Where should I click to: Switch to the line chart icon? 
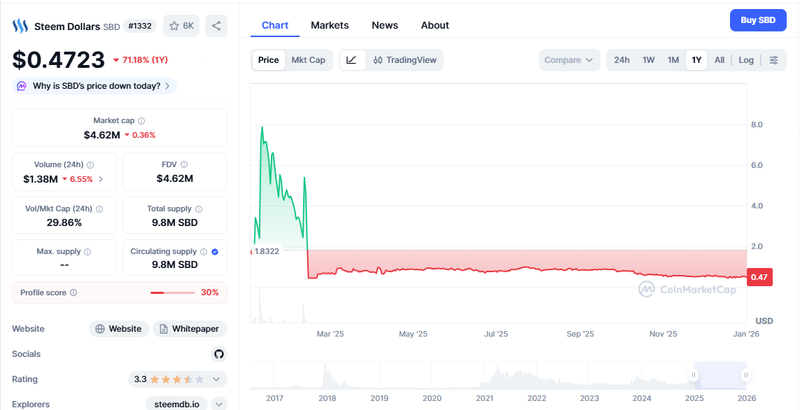click(351, 60)
